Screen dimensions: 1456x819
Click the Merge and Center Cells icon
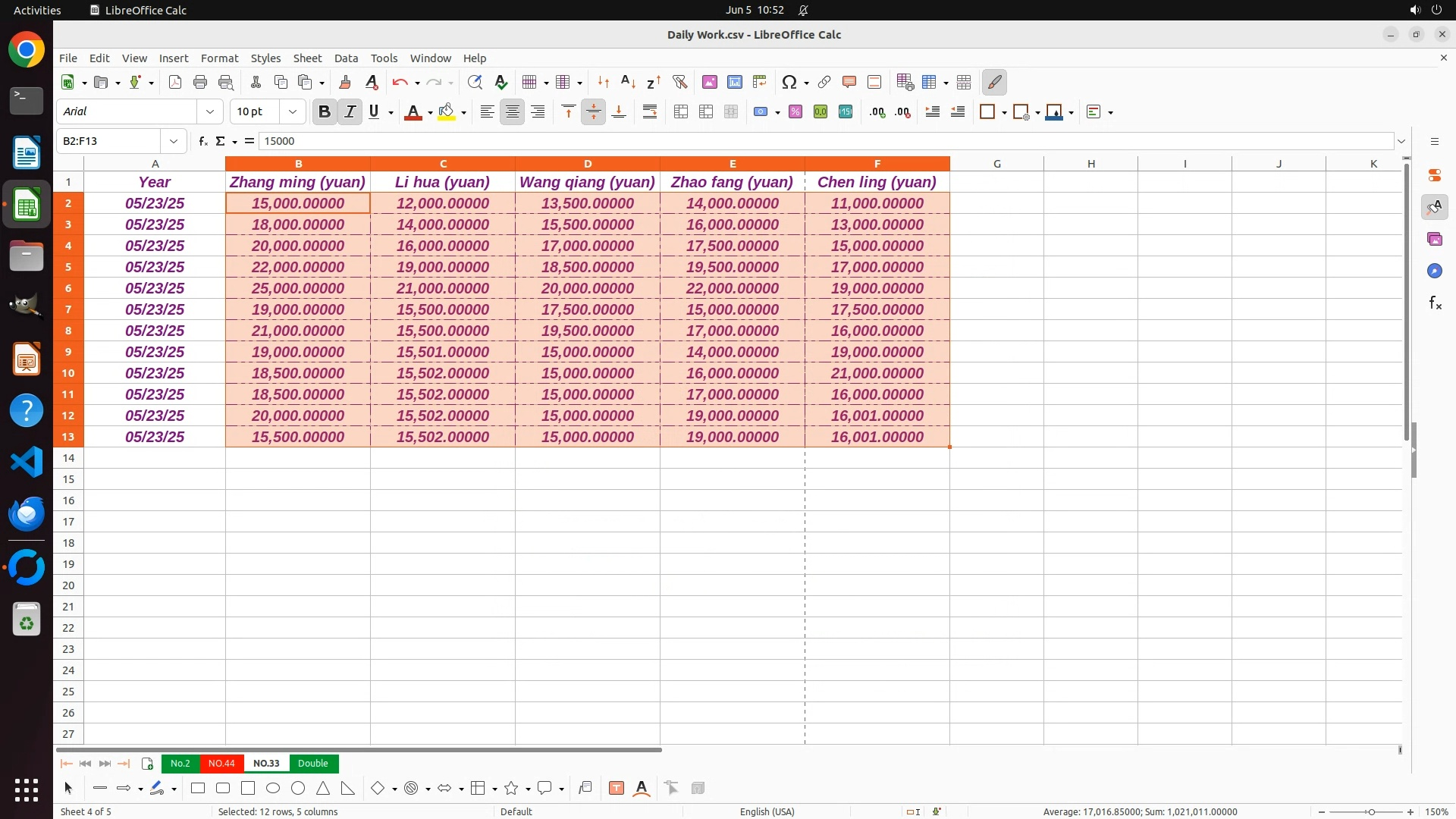point(681,111)
